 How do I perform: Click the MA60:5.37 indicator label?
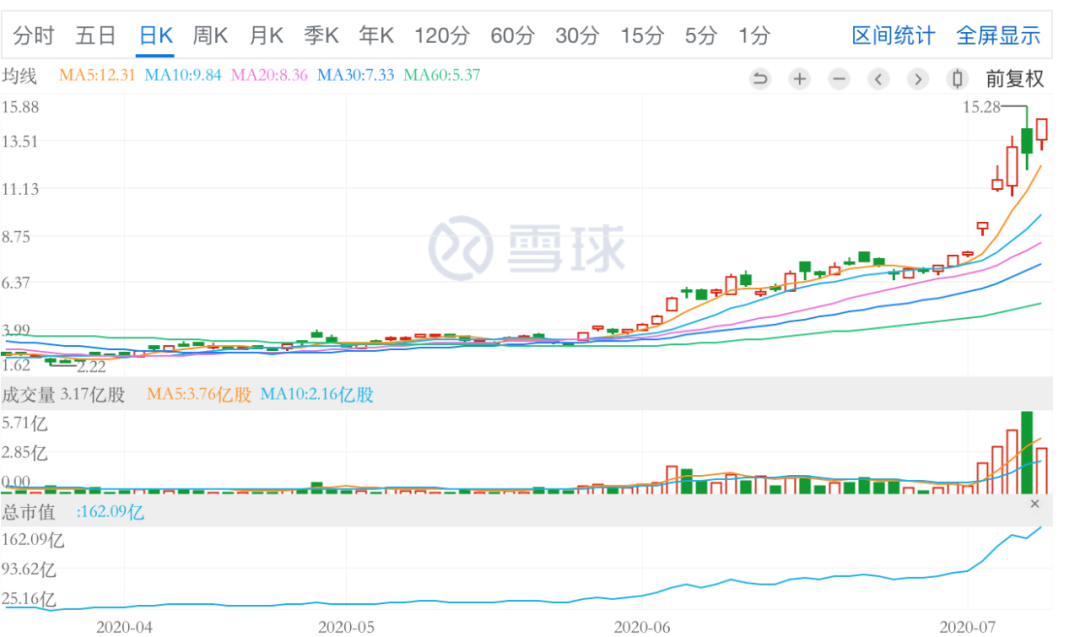[x=442, y=75]
